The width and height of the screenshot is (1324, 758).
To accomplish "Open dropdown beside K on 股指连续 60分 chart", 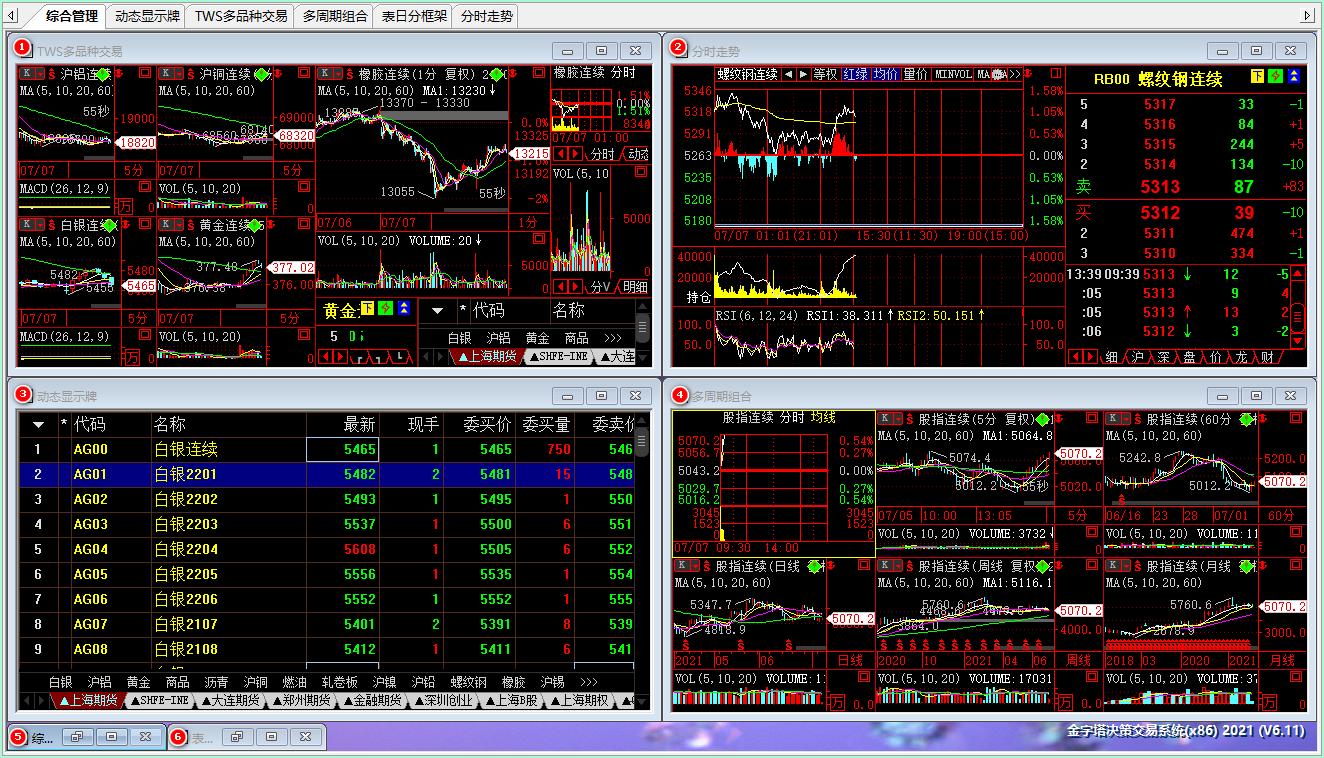I will [x=1128, y=419].
